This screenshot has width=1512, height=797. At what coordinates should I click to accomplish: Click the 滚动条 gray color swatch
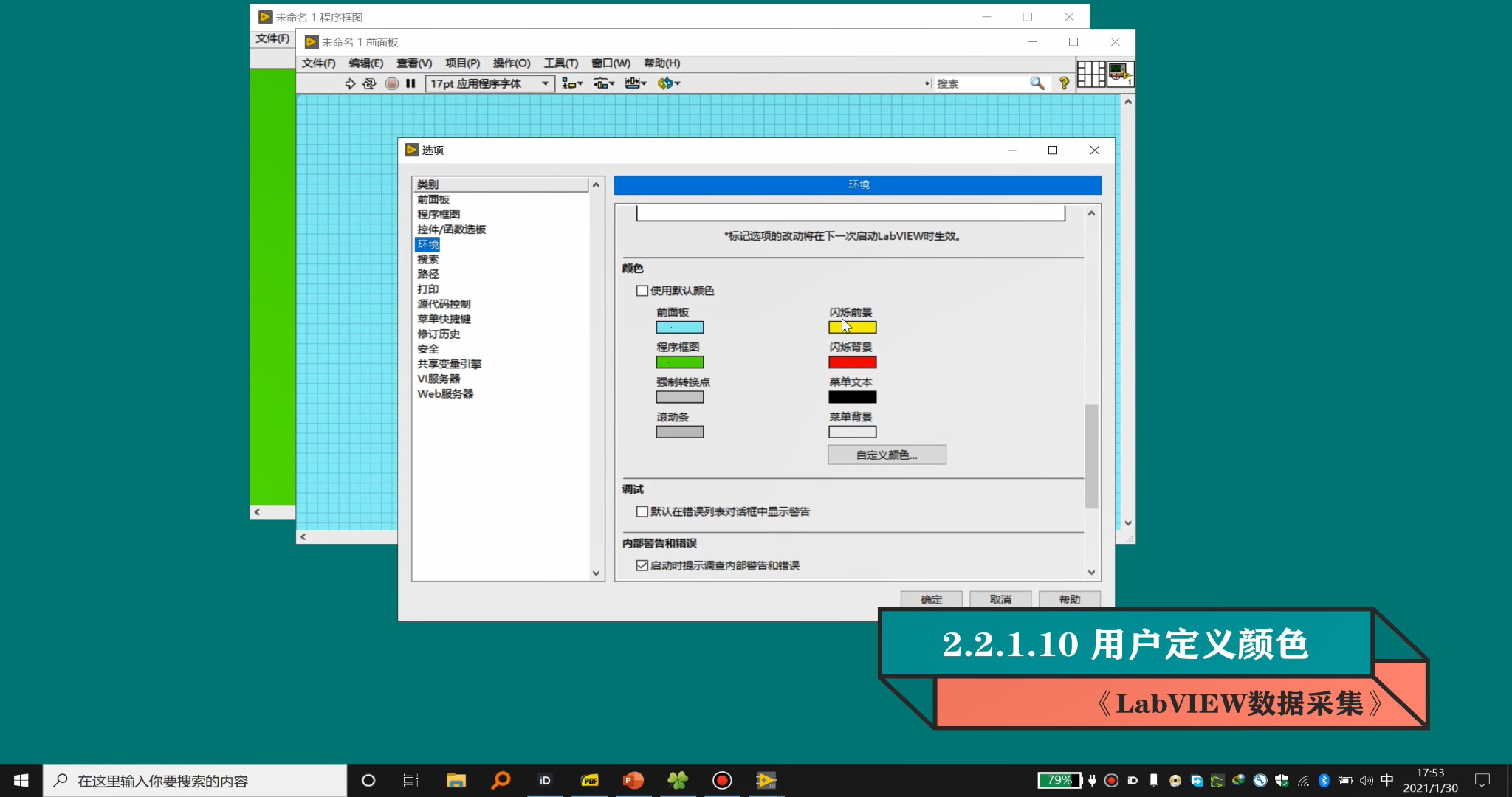coord(680,432)
